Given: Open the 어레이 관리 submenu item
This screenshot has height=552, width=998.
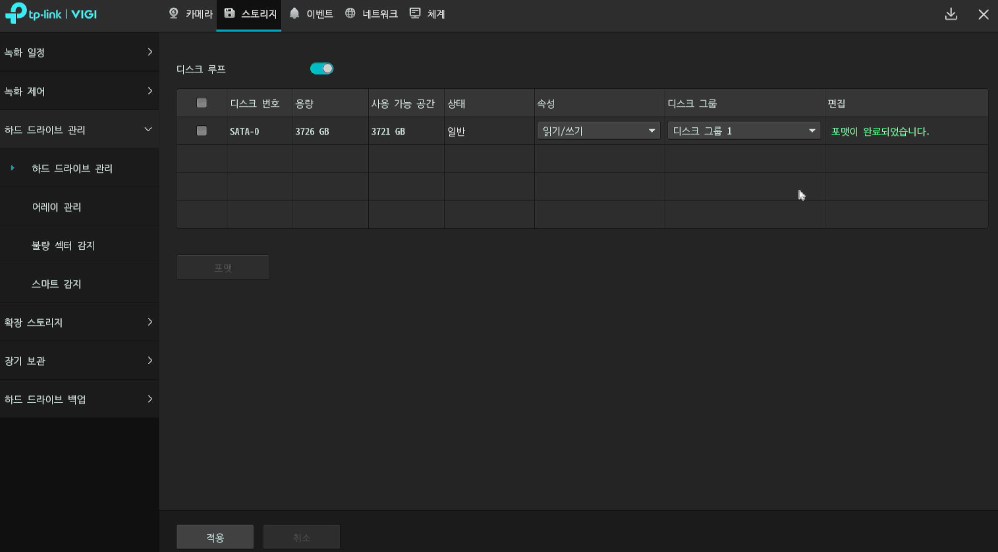Looking at the screenshot, I should [57, 207].
